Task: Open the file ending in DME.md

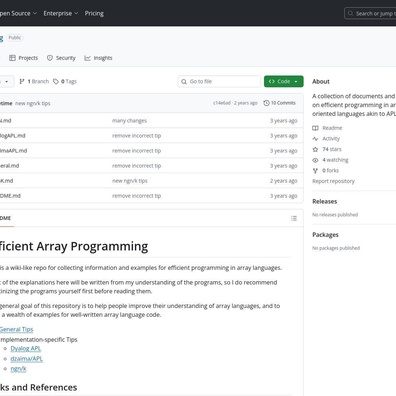Action: point(10,196)
